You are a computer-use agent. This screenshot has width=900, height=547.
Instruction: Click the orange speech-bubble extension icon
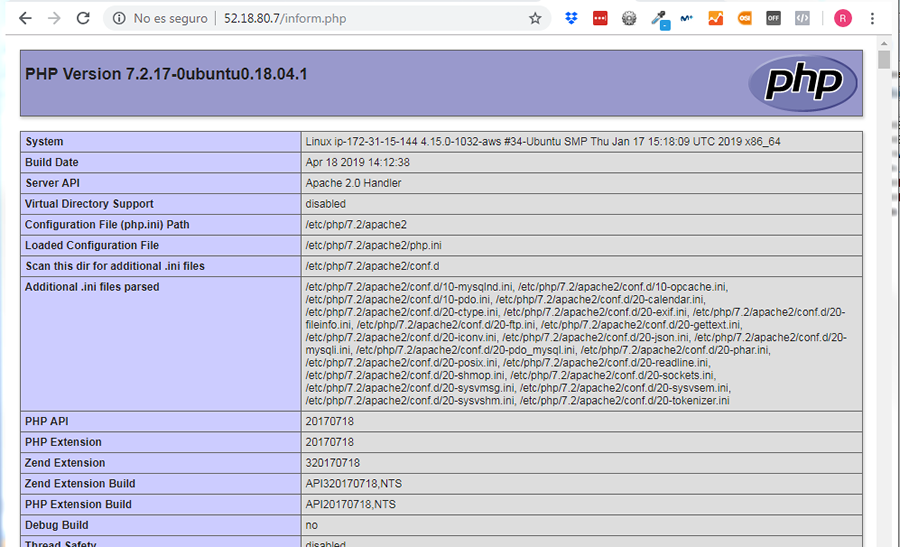coord(744,18)
